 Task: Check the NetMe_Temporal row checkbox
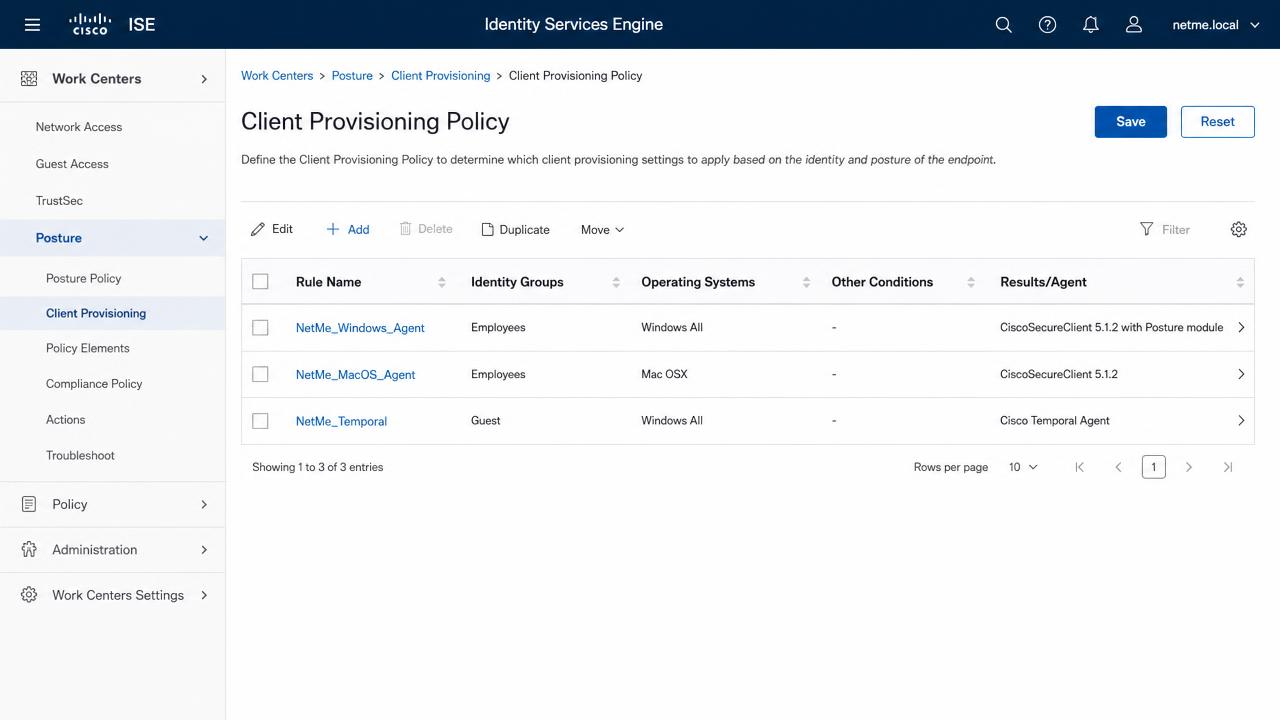tap(261, 421)
